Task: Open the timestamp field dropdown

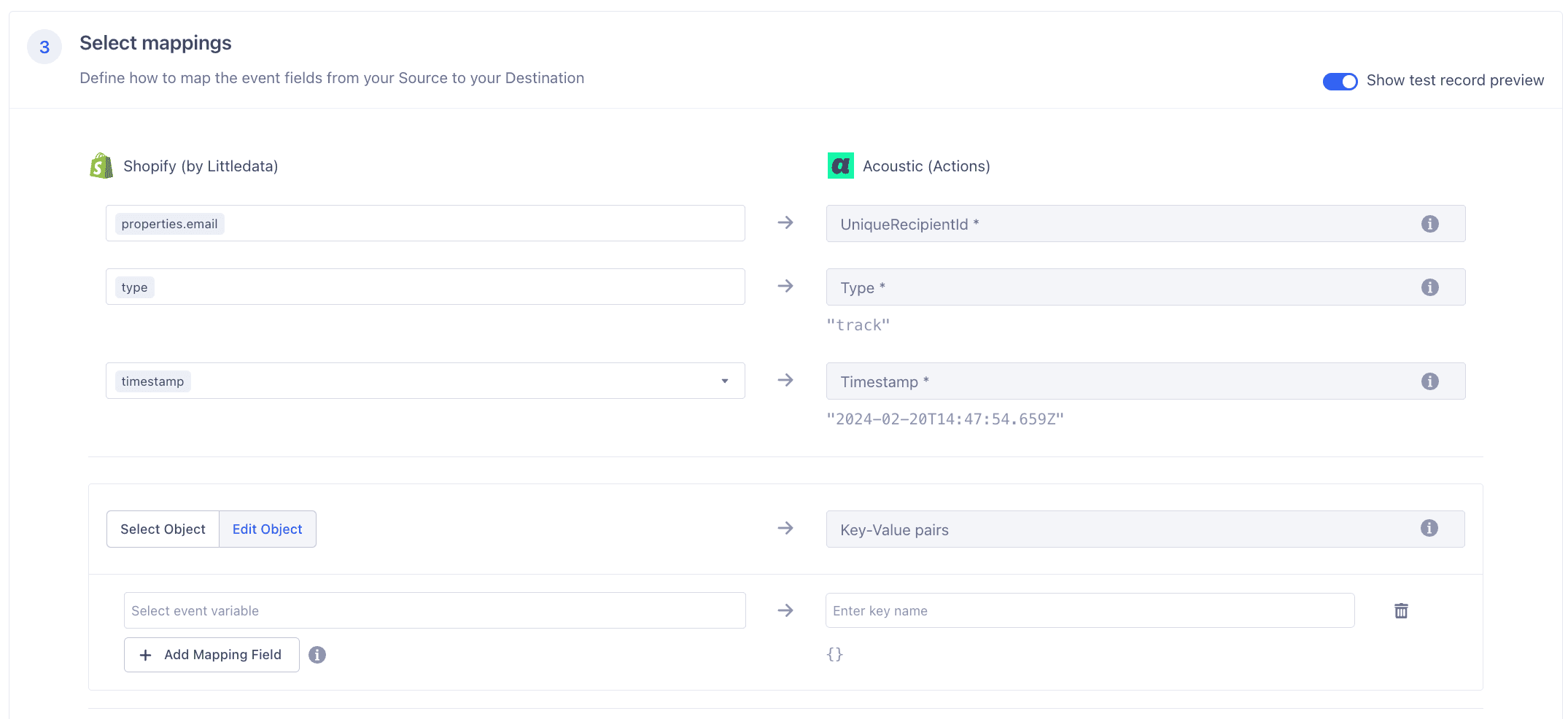Action: coord(724,381)
